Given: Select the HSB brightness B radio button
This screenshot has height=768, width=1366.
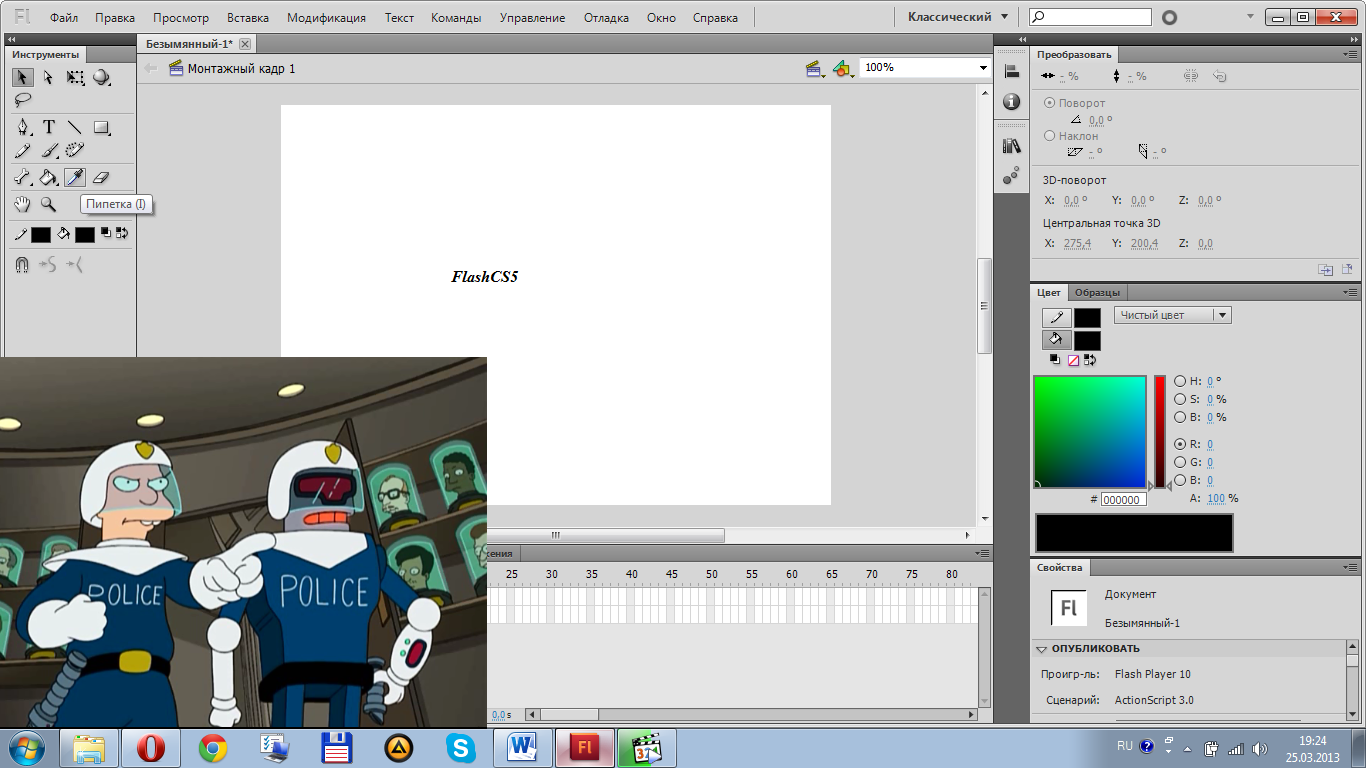Looking at the screenshot, I should click(1180, 417).
